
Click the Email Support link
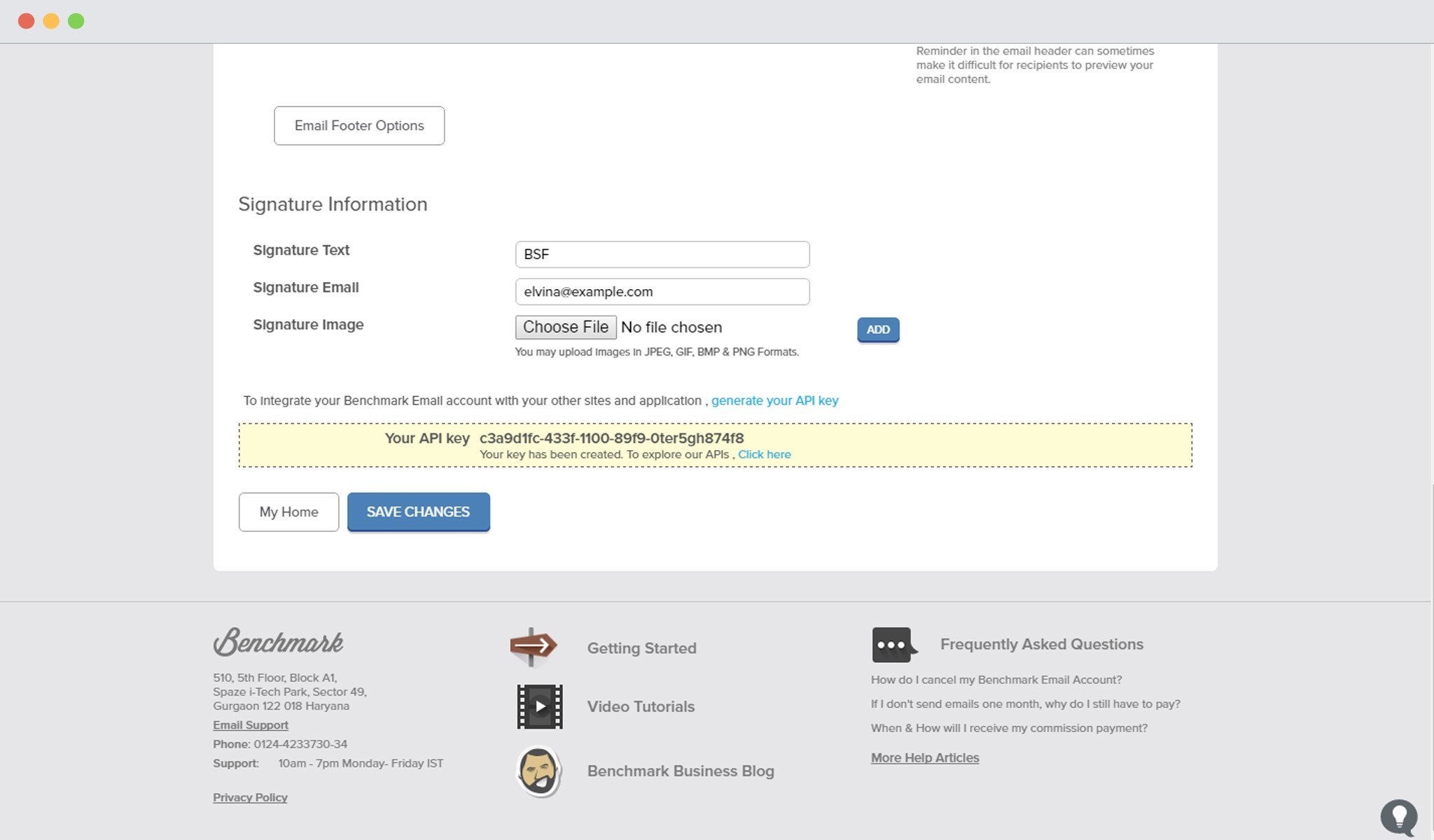click(x=251, y=725)
